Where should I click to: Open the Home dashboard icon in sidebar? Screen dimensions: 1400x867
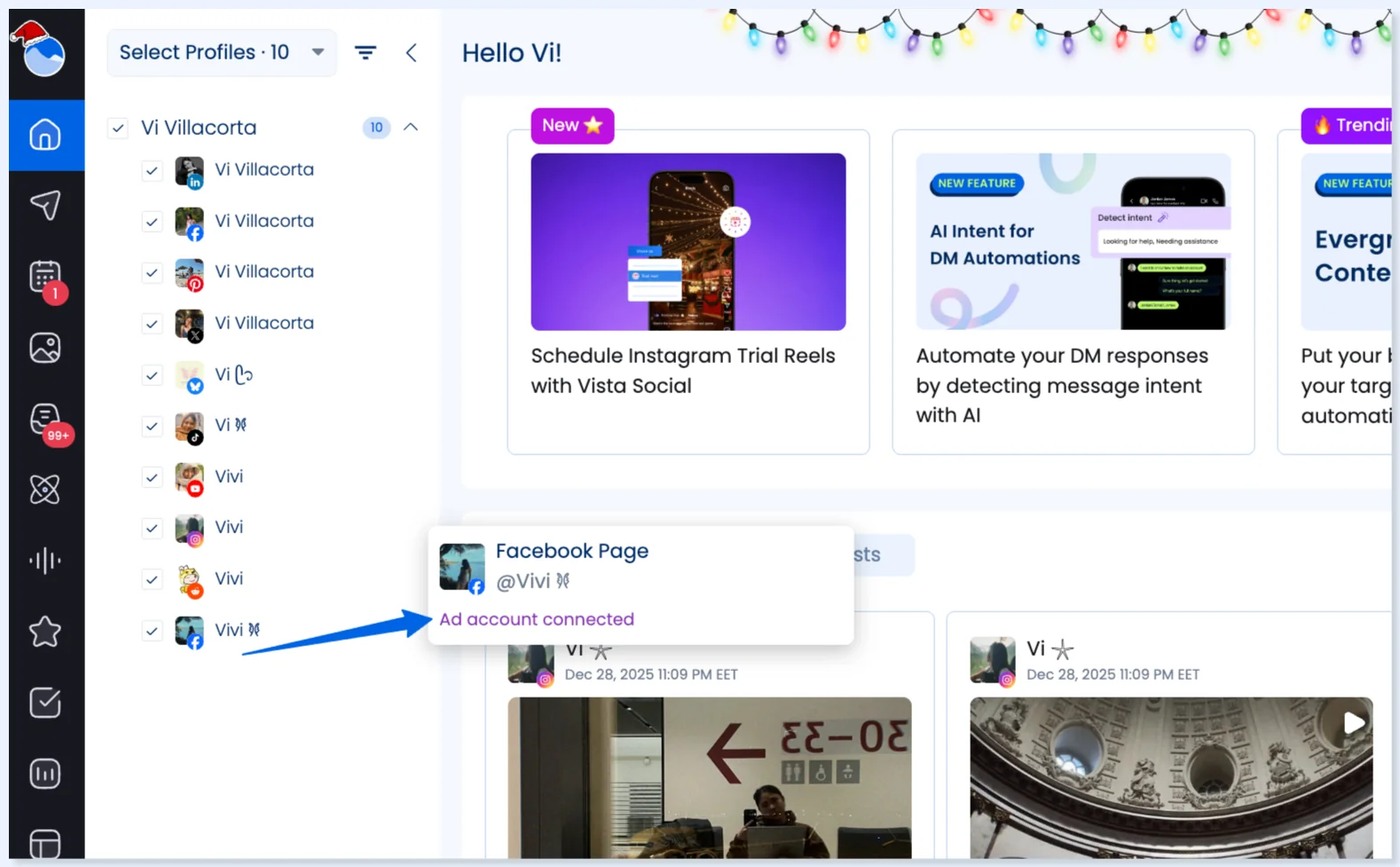click(45, 135)
